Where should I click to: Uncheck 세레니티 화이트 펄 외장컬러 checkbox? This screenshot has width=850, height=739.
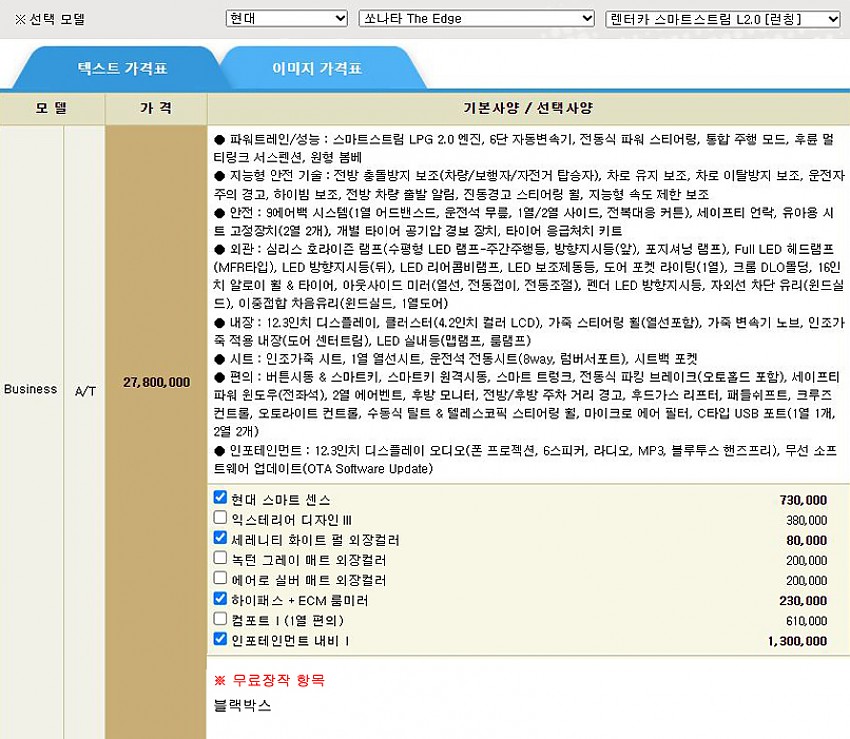click(221, 538)
